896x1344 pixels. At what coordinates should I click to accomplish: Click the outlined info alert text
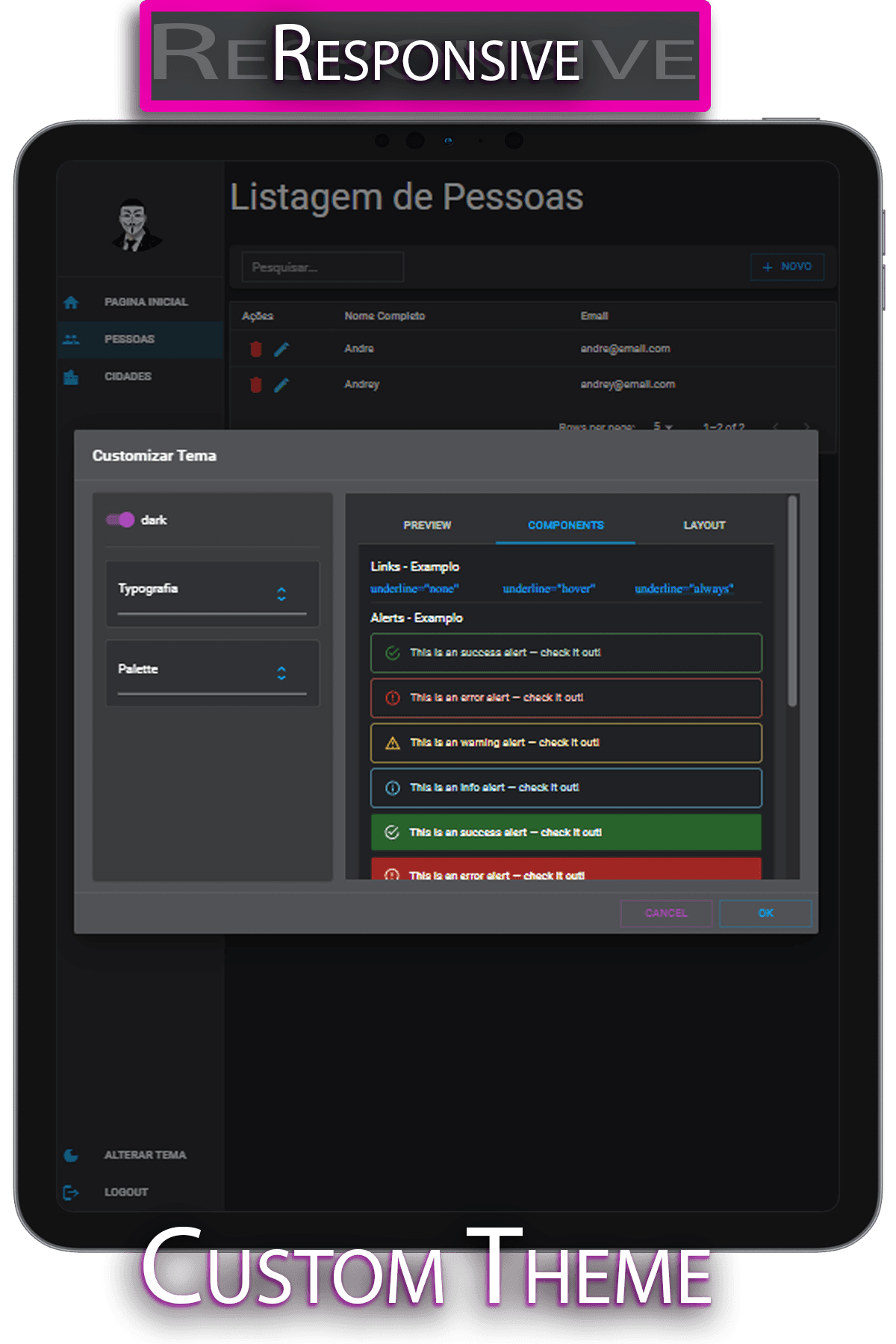click(494, 788)
